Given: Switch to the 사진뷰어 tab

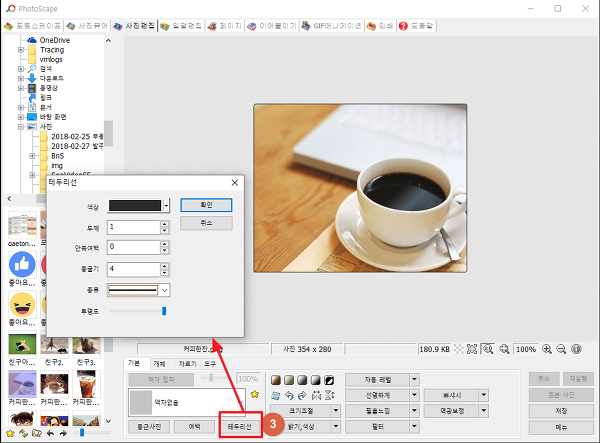Looking at the screenshot, I should pos(88,26).
